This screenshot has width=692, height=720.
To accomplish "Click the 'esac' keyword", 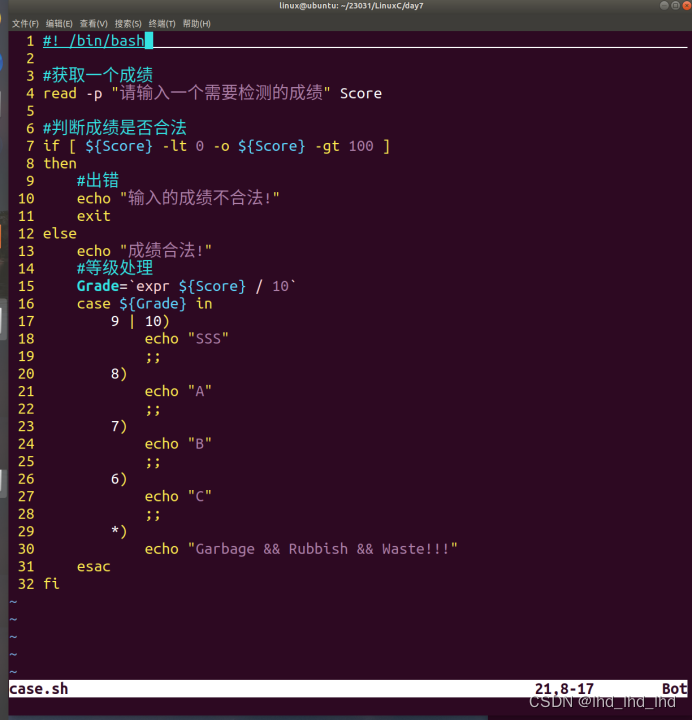I will pos(94,567).
